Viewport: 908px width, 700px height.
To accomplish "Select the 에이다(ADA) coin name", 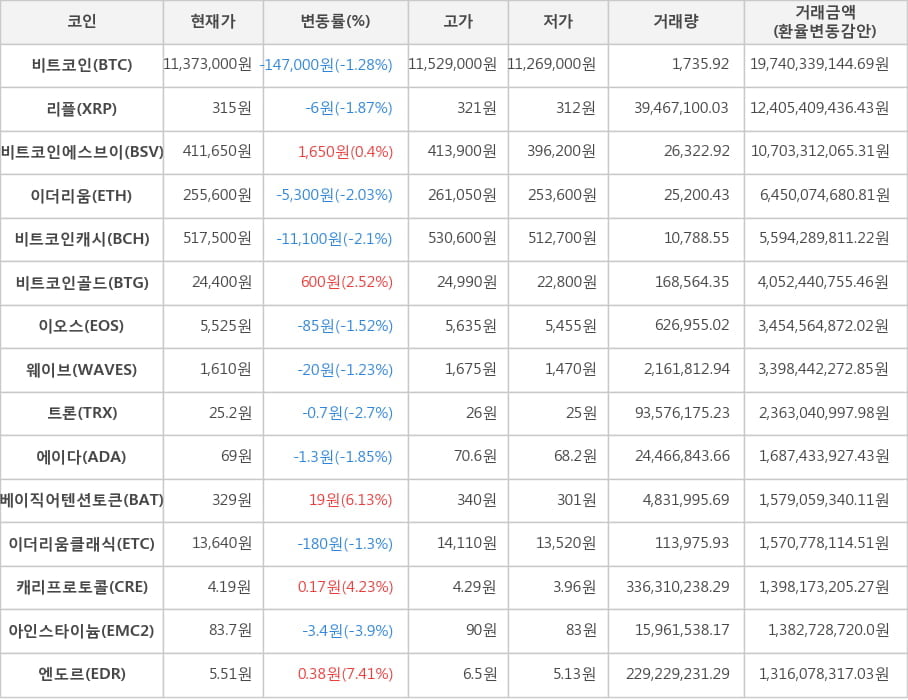I will click(x=82, y=457).
